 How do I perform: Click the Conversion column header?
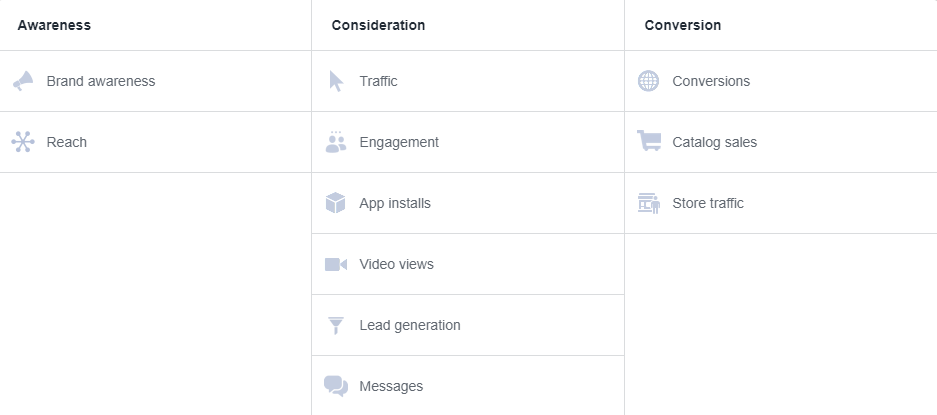[682, 25]
